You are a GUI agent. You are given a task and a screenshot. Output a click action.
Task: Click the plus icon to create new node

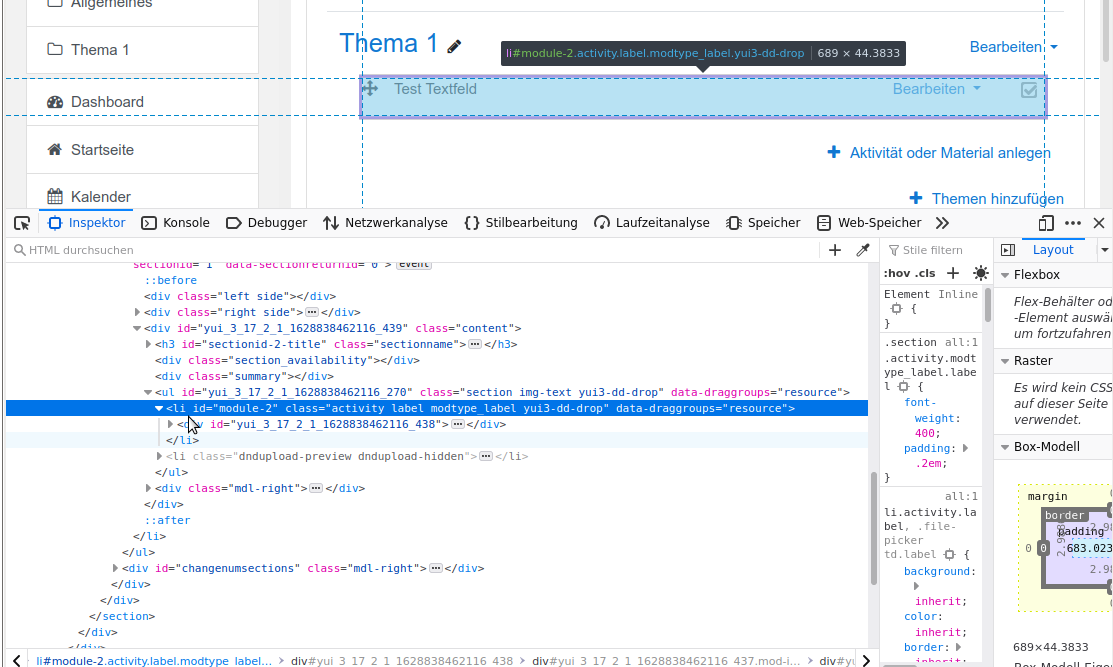(835, 250)
